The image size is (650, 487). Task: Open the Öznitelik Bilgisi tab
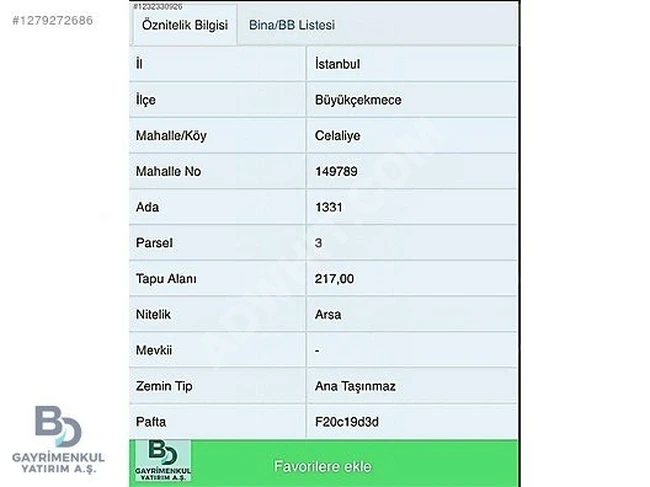pos(185,25)
